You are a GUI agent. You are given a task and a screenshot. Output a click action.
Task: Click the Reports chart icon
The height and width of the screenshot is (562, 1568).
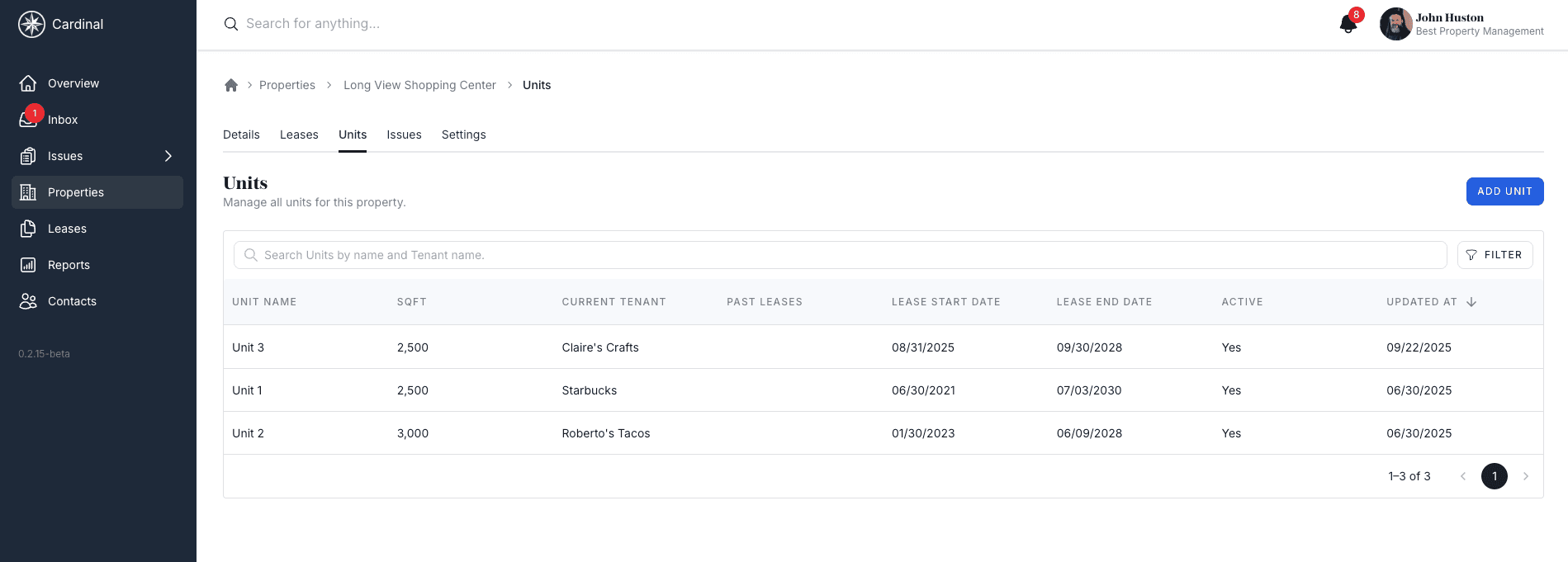[28, 265]
